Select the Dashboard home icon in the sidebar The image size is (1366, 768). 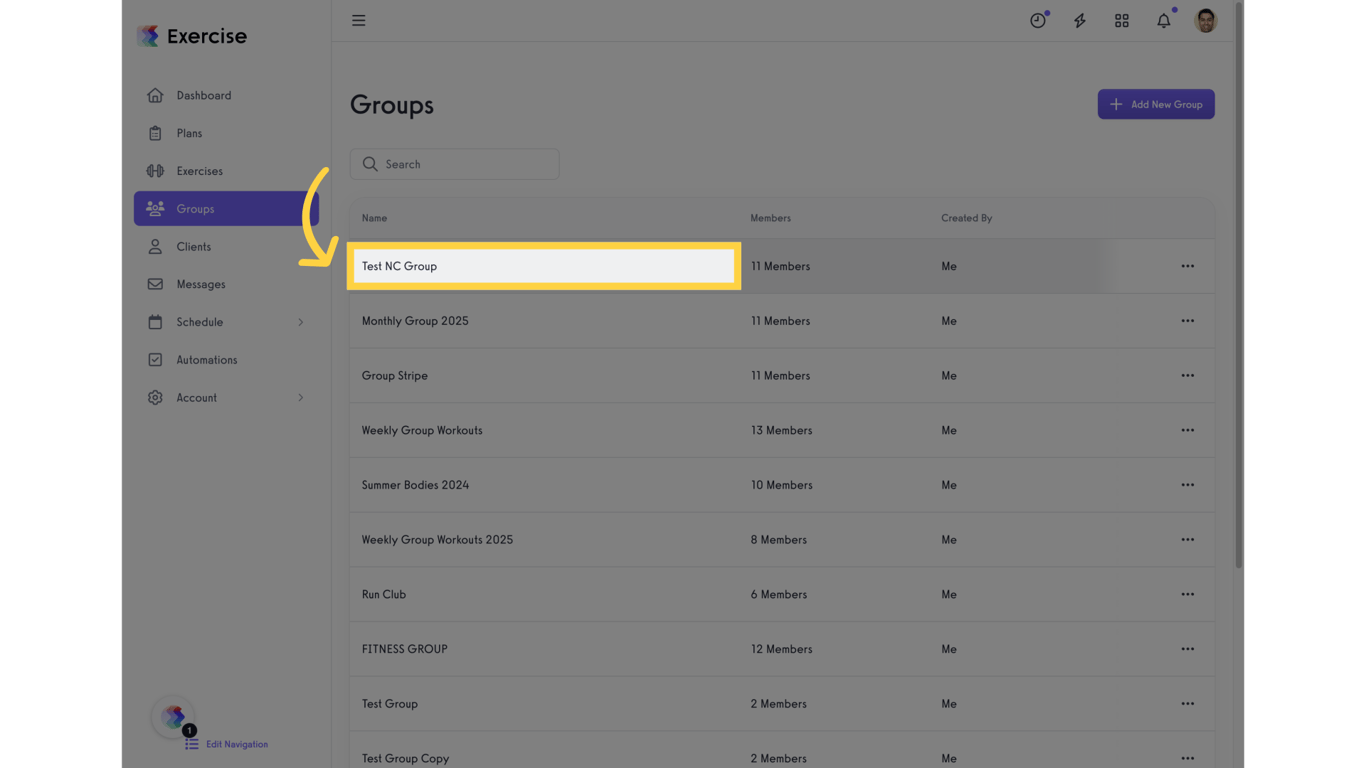(x=155, y=95)
